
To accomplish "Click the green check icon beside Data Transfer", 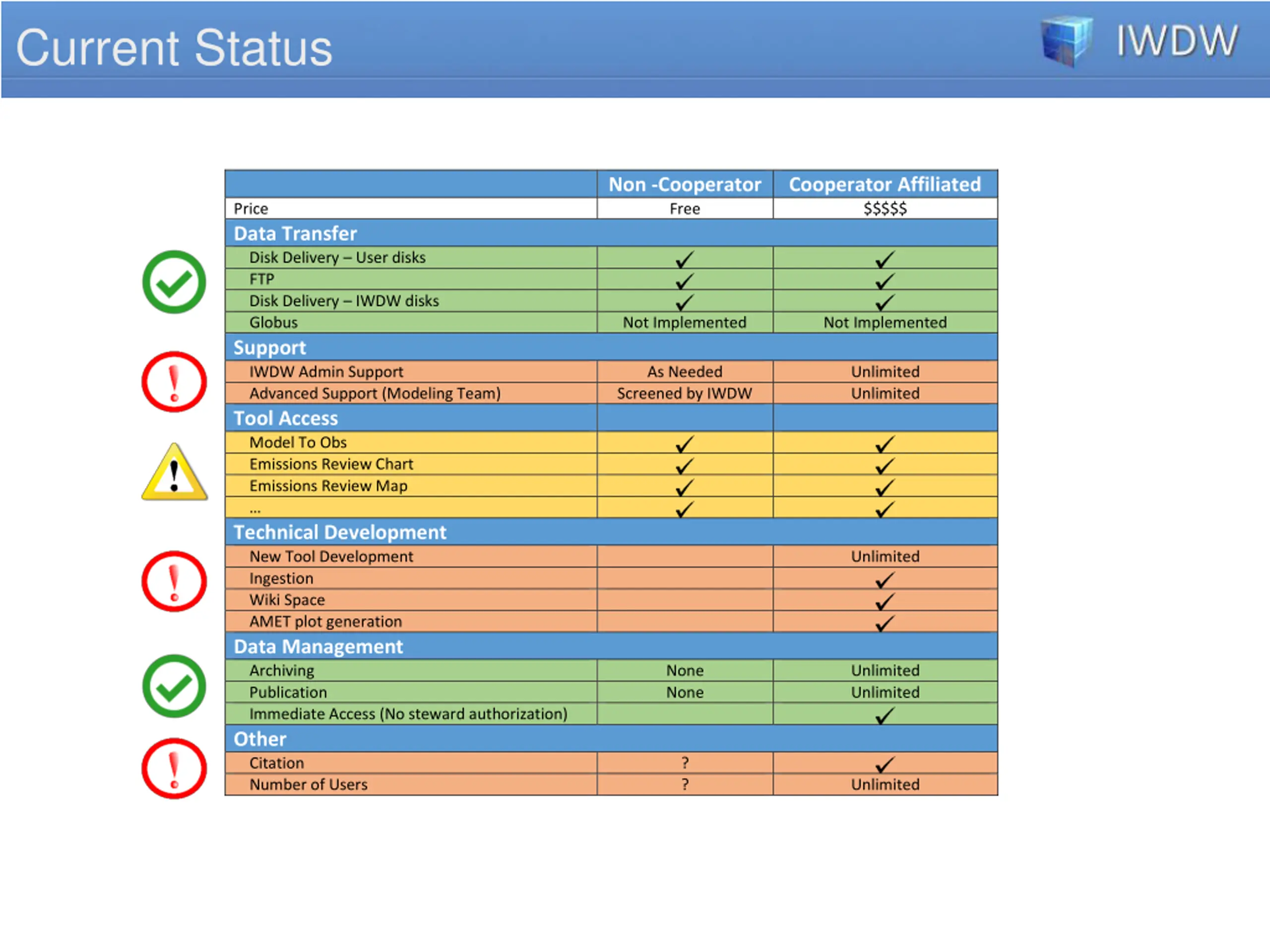I will pos(174,282).
